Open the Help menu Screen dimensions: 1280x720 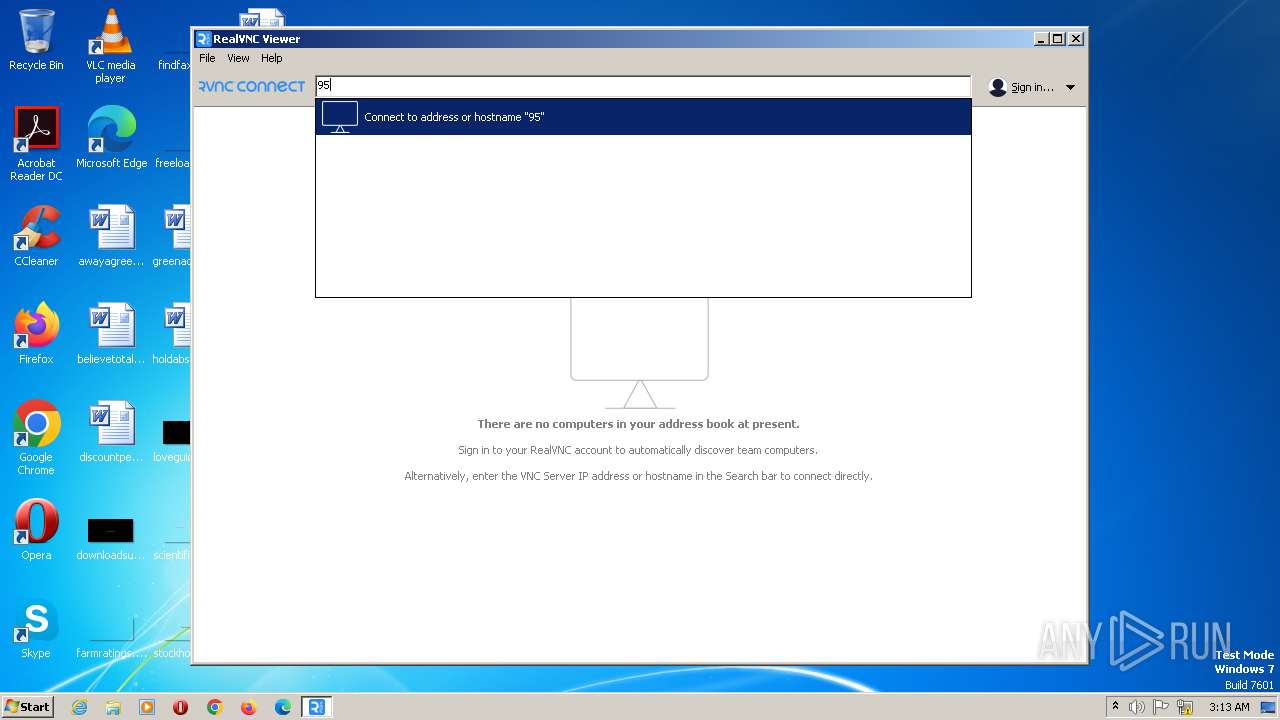tap(272, 58)
